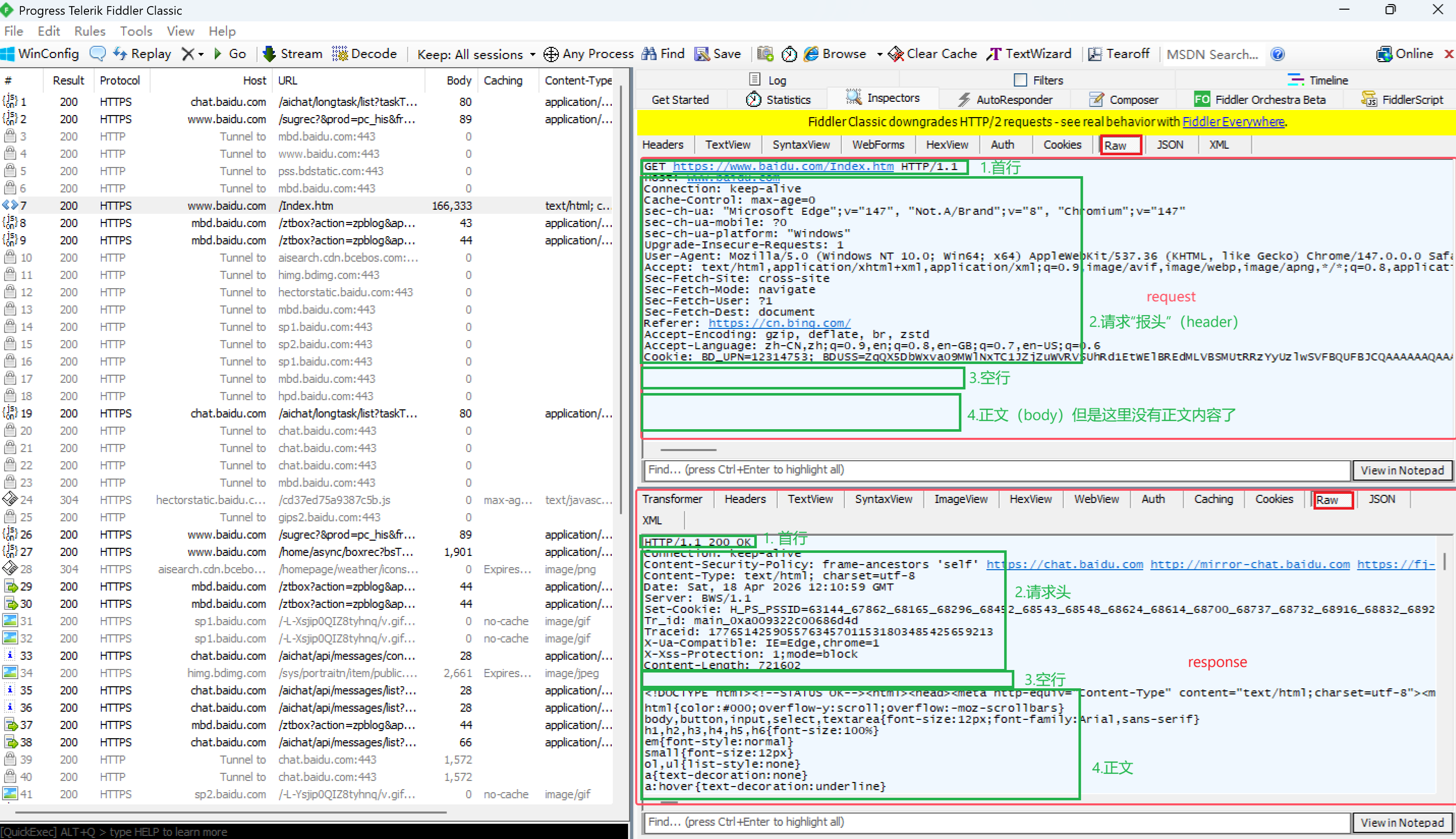Toggle the Stream mode button

[x=293, y=53]
